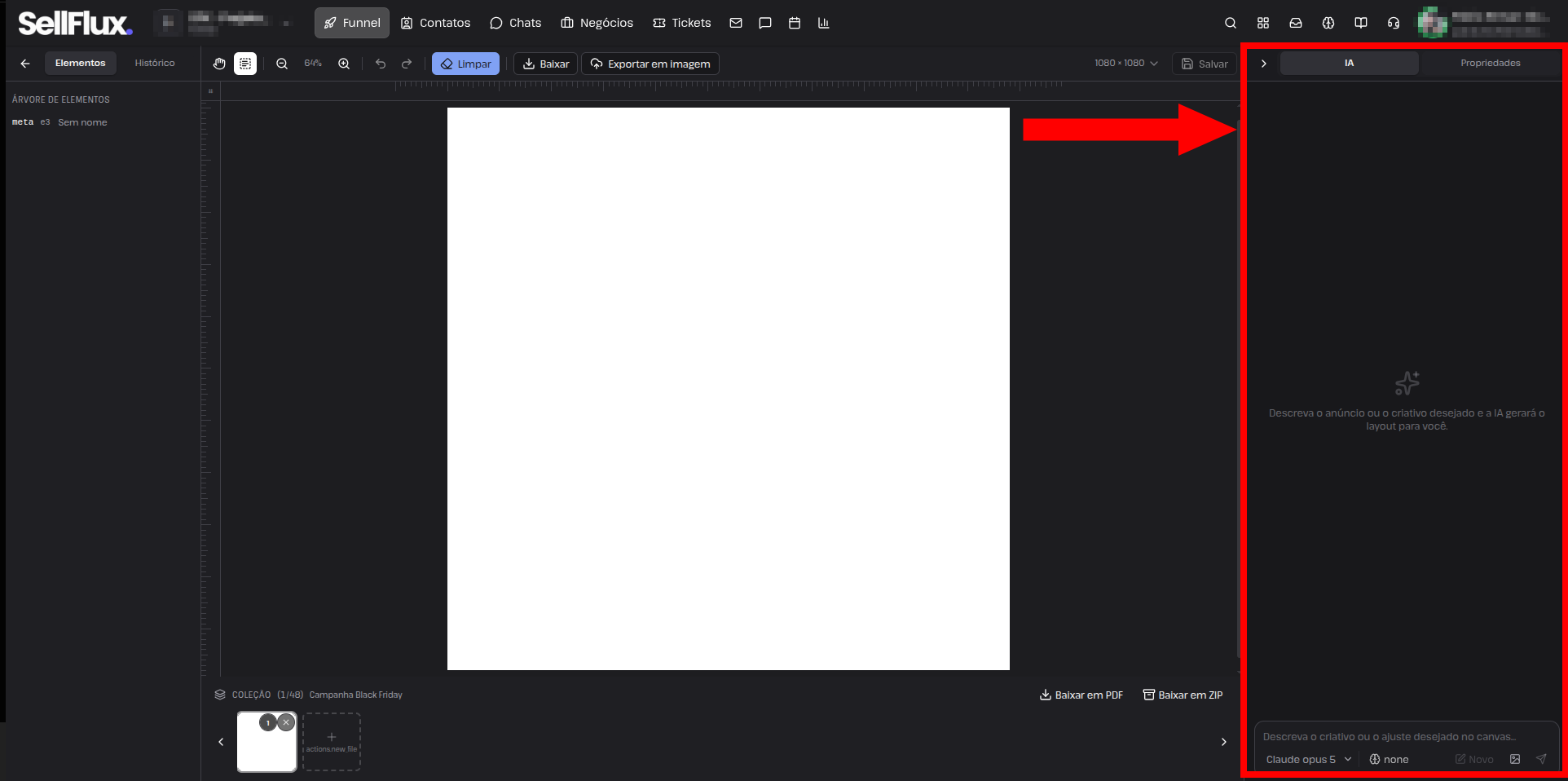Image resolution: width=1568 pixels, height=781 pixels.
Task: Open the email envelope icon
Action: pyautogui.click(x=736, y=23)
